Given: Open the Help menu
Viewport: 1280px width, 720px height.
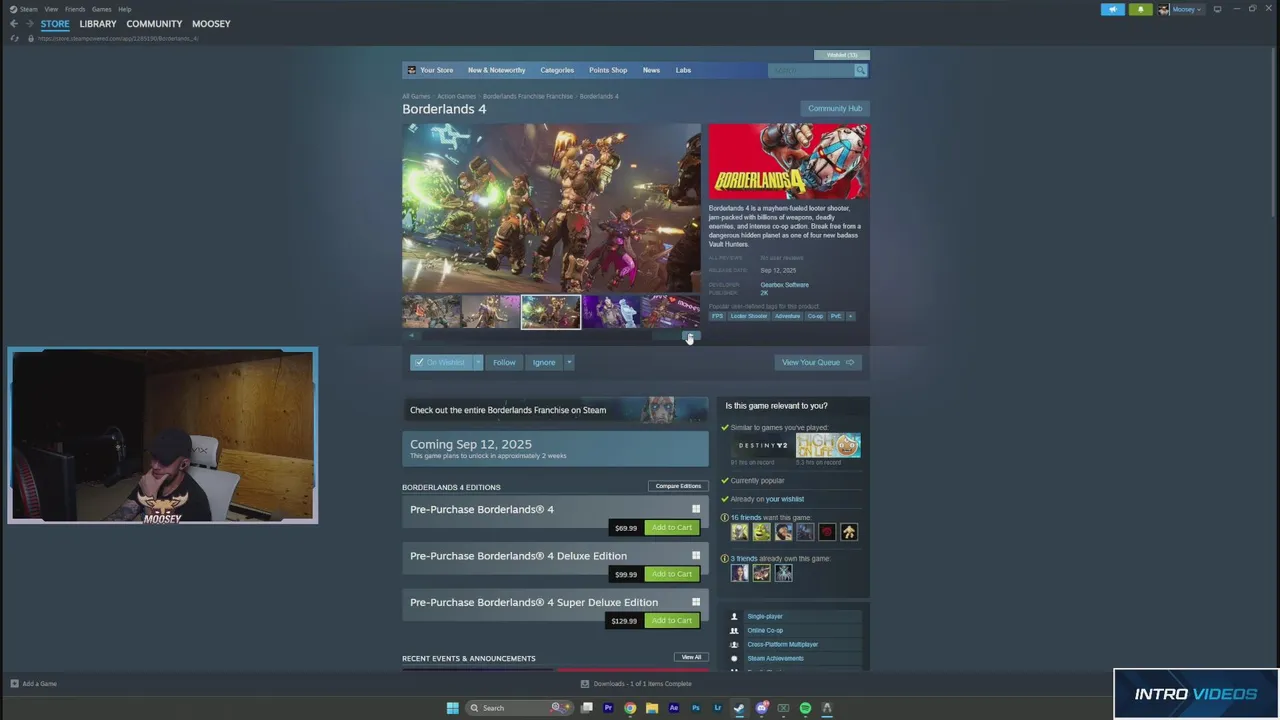Looking at the screenshot, I should point(125,9).
